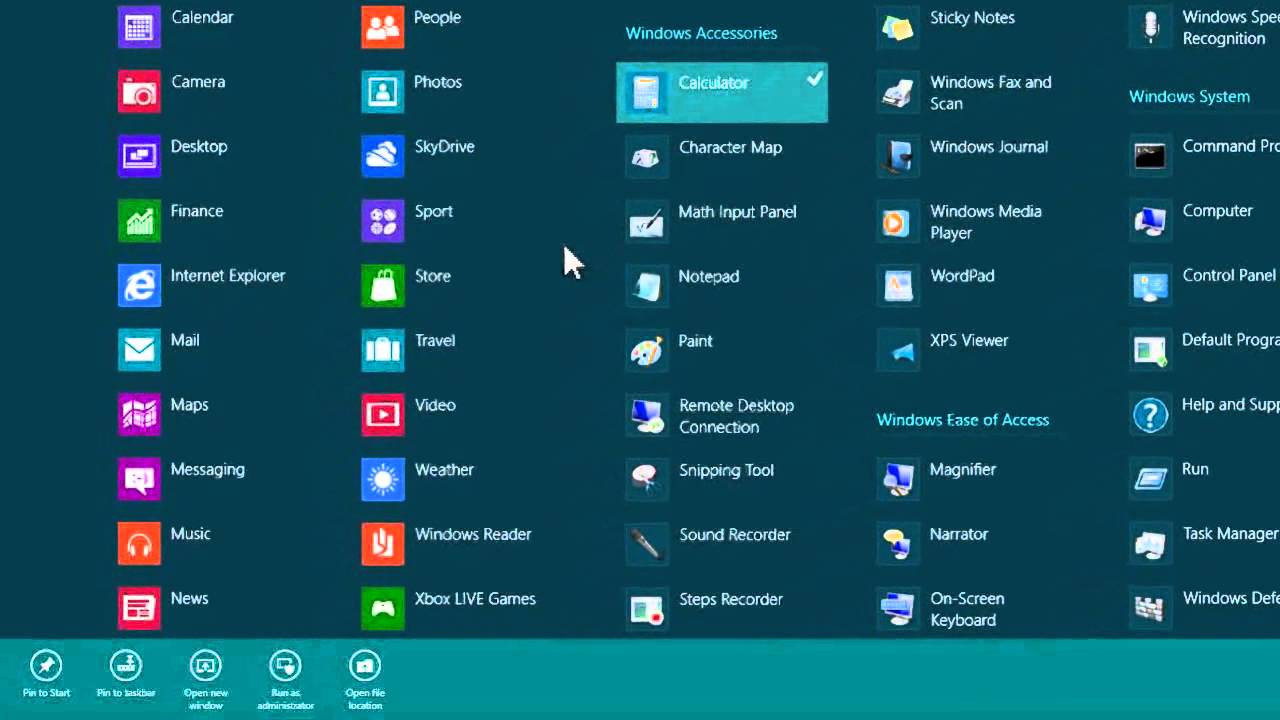1280x720 pixels.
Task: Launch the Windows Journal icon
Action: point(897,157)
